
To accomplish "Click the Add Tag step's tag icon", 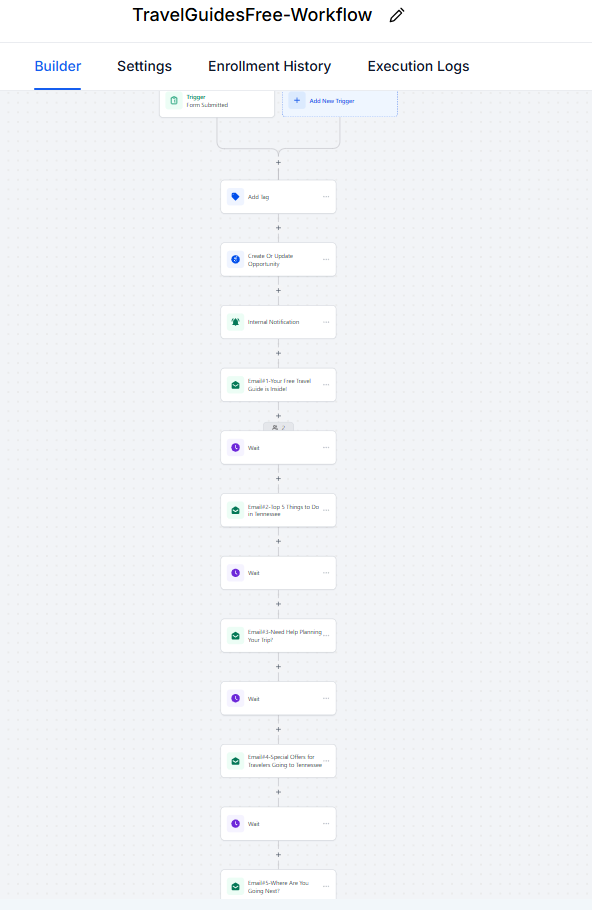I will click(x=236, y=197).
